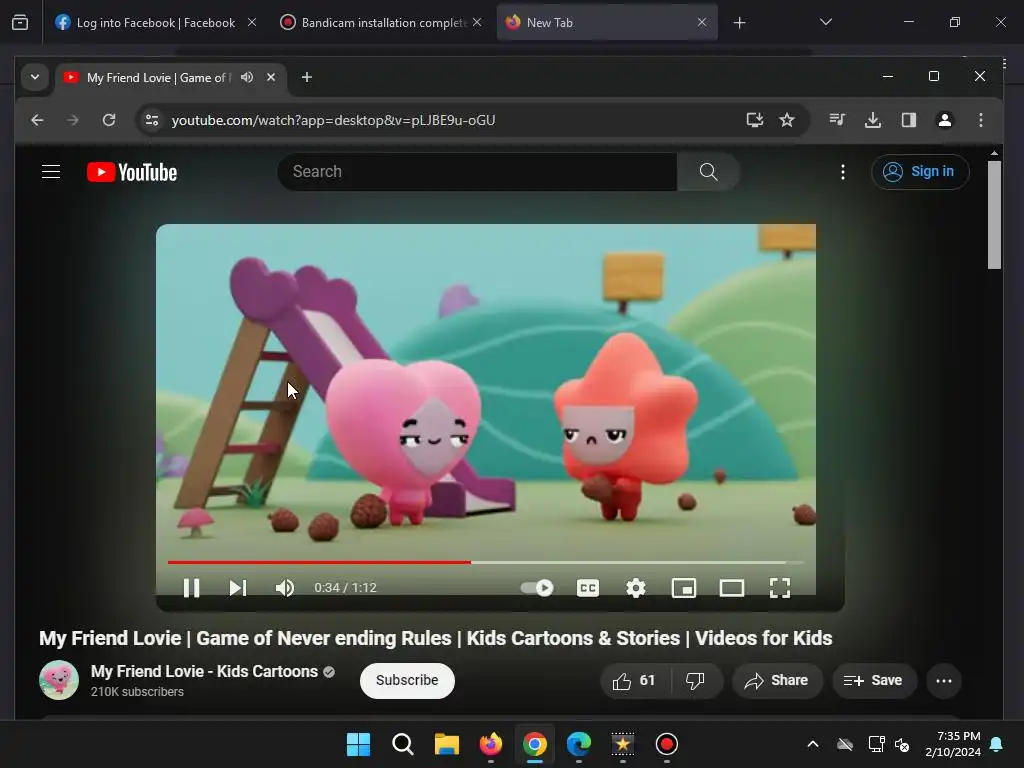The height and width of the screenshot is (768, 1024).
Task: Mute the video player volume icon
Action: click(x=285, y=588)
